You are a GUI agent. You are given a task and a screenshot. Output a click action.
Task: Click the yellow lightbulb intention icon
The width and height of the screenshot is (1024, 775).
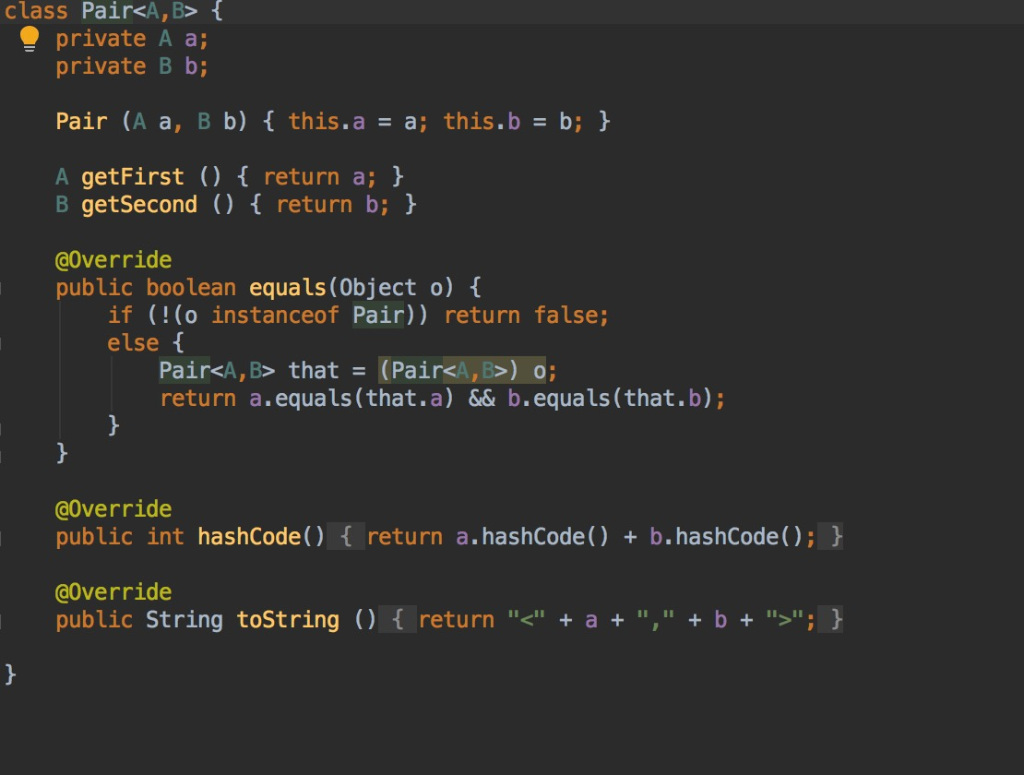click(x=29, y=38)
